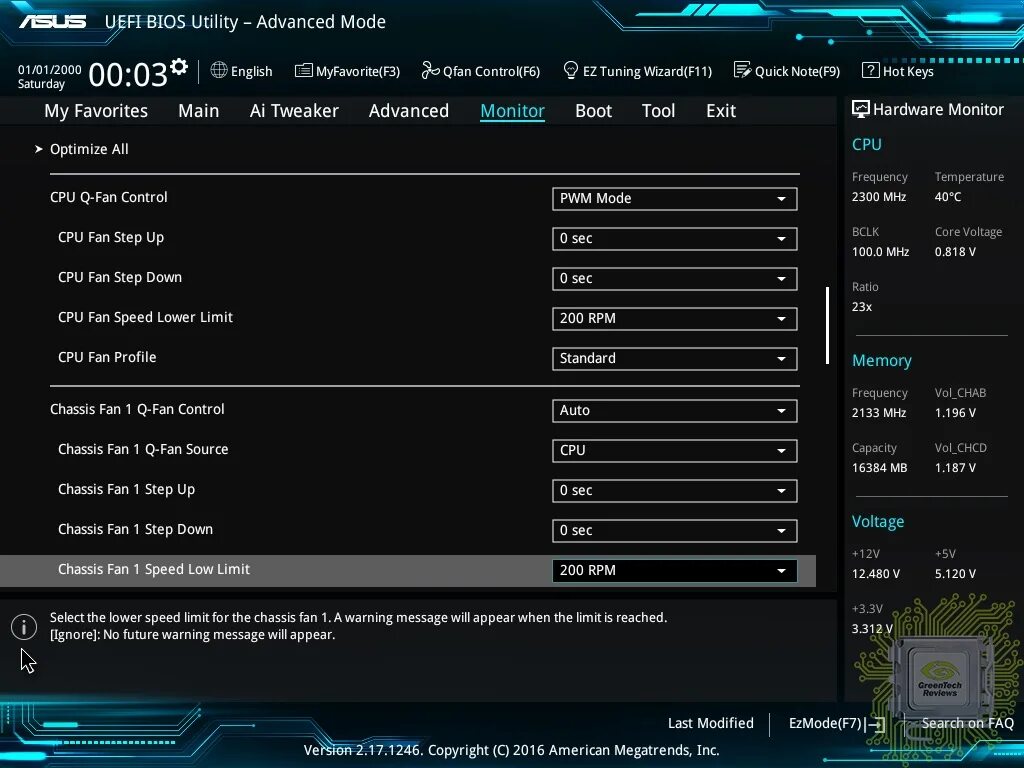This screenshot has width=1024, height=768.
Task: Click the BCLK 100.0 MHz value
Action: tap(880, 251)
